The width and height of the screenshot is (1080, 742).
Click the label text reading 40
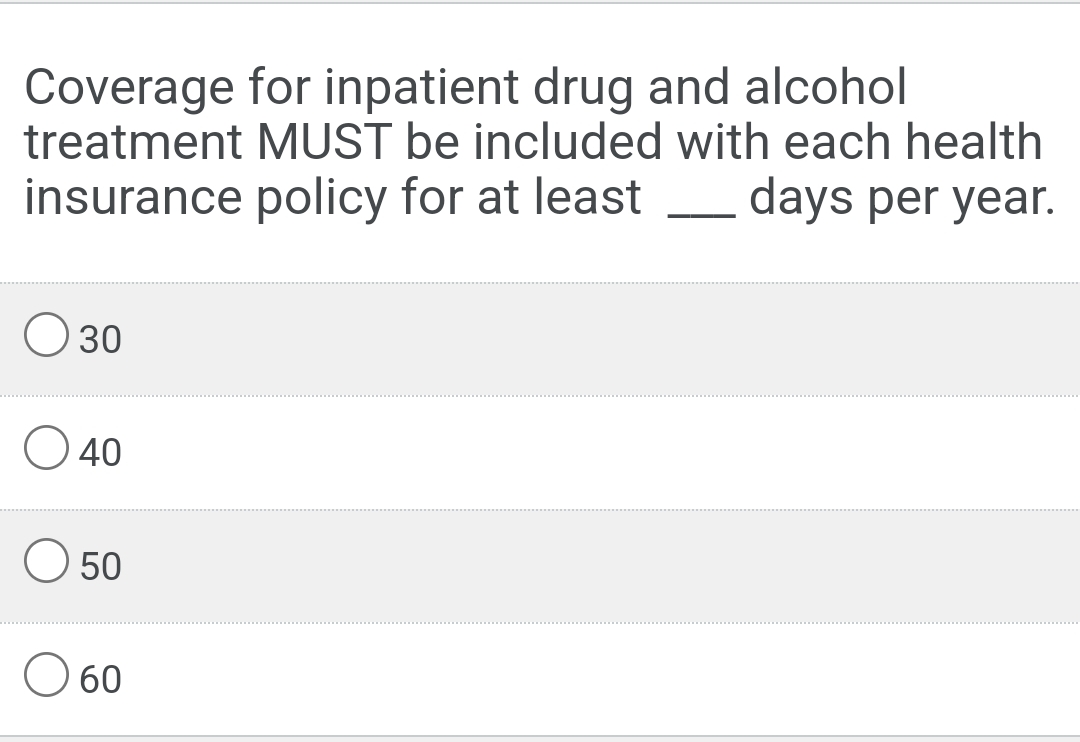[100, 452]
